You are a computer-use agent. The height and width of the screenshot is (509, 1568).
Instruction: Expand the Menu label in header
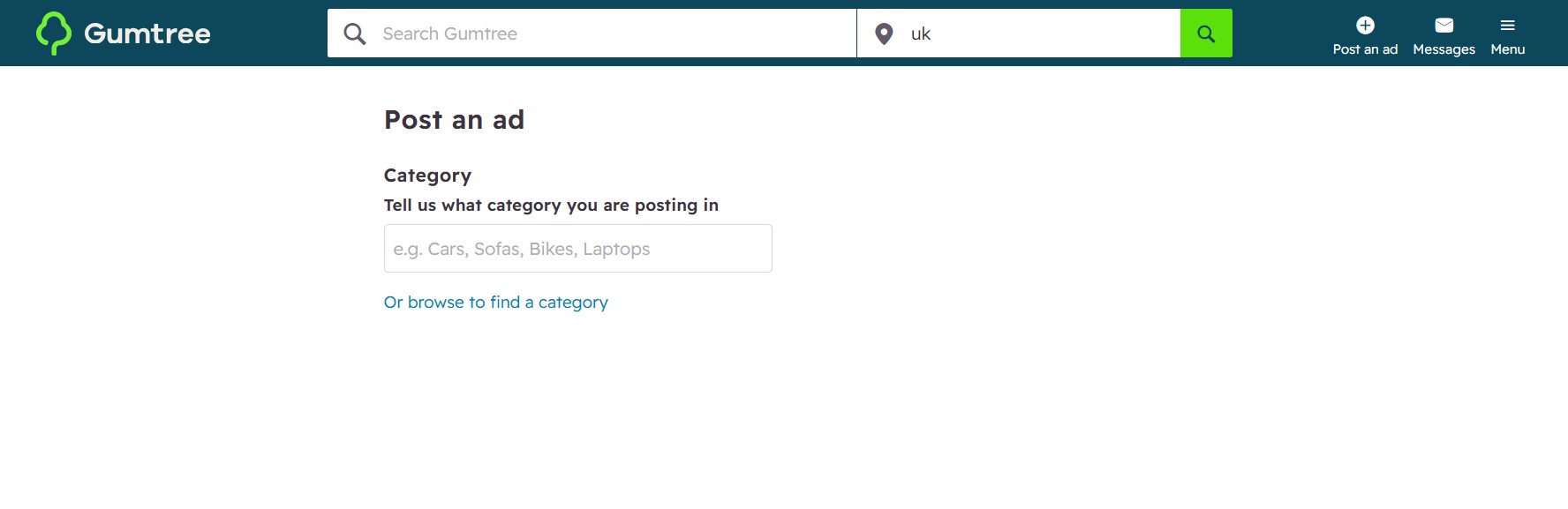(x=1507, y=49)
